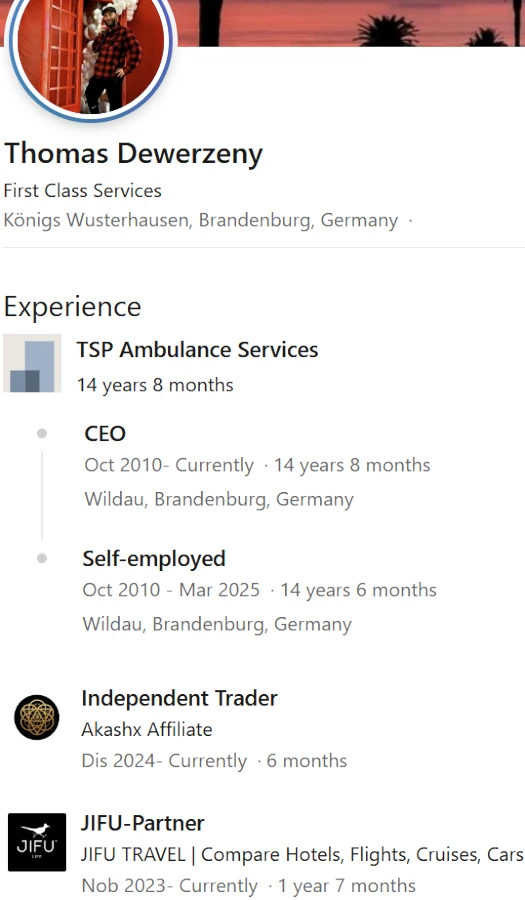Open the Independent Trader role

click(x=180, y=699)
